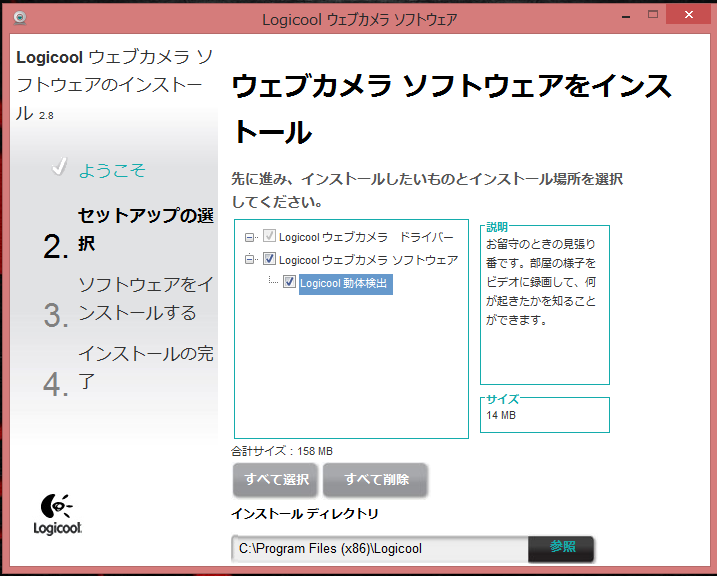The width and height of the screenshot is (717, 576).
Task: Click step 3 ソフトウェアをインストールする
Action: coord(129,300)
